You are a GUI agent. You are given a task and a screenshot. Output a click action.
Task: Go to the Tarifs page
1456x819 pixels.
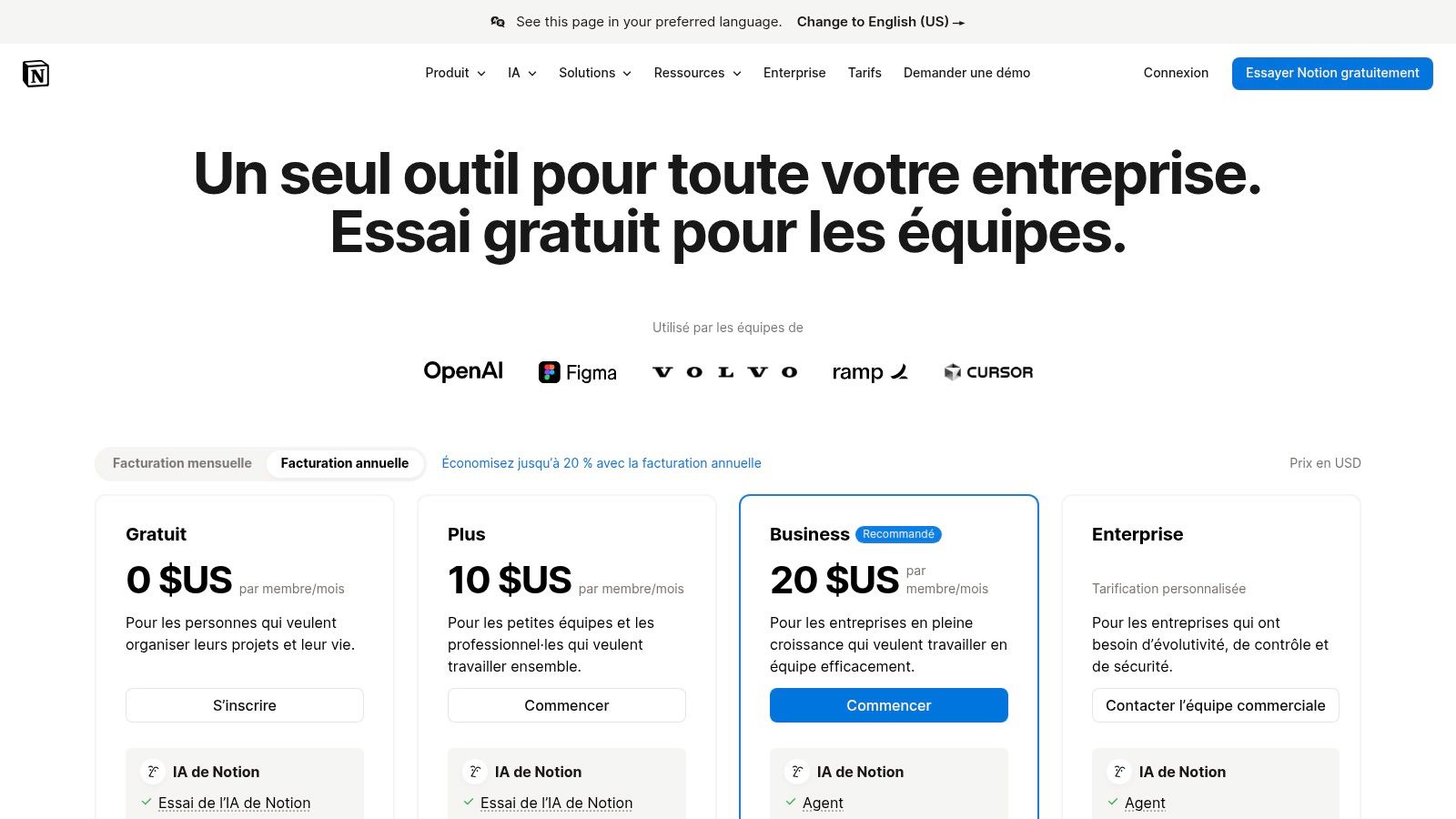click(x=864, y=73)
